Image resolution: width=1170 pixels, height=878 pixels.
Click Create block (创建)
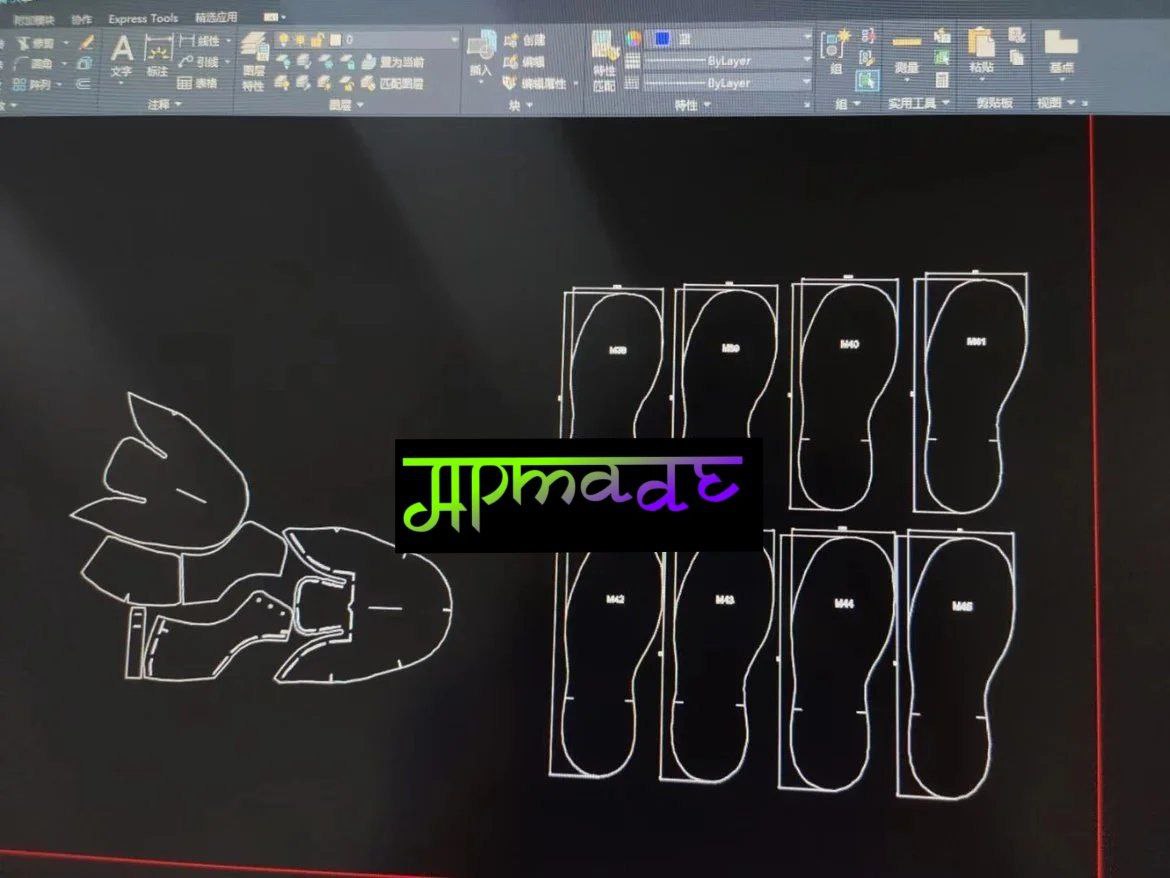click(x=526, y=40)
